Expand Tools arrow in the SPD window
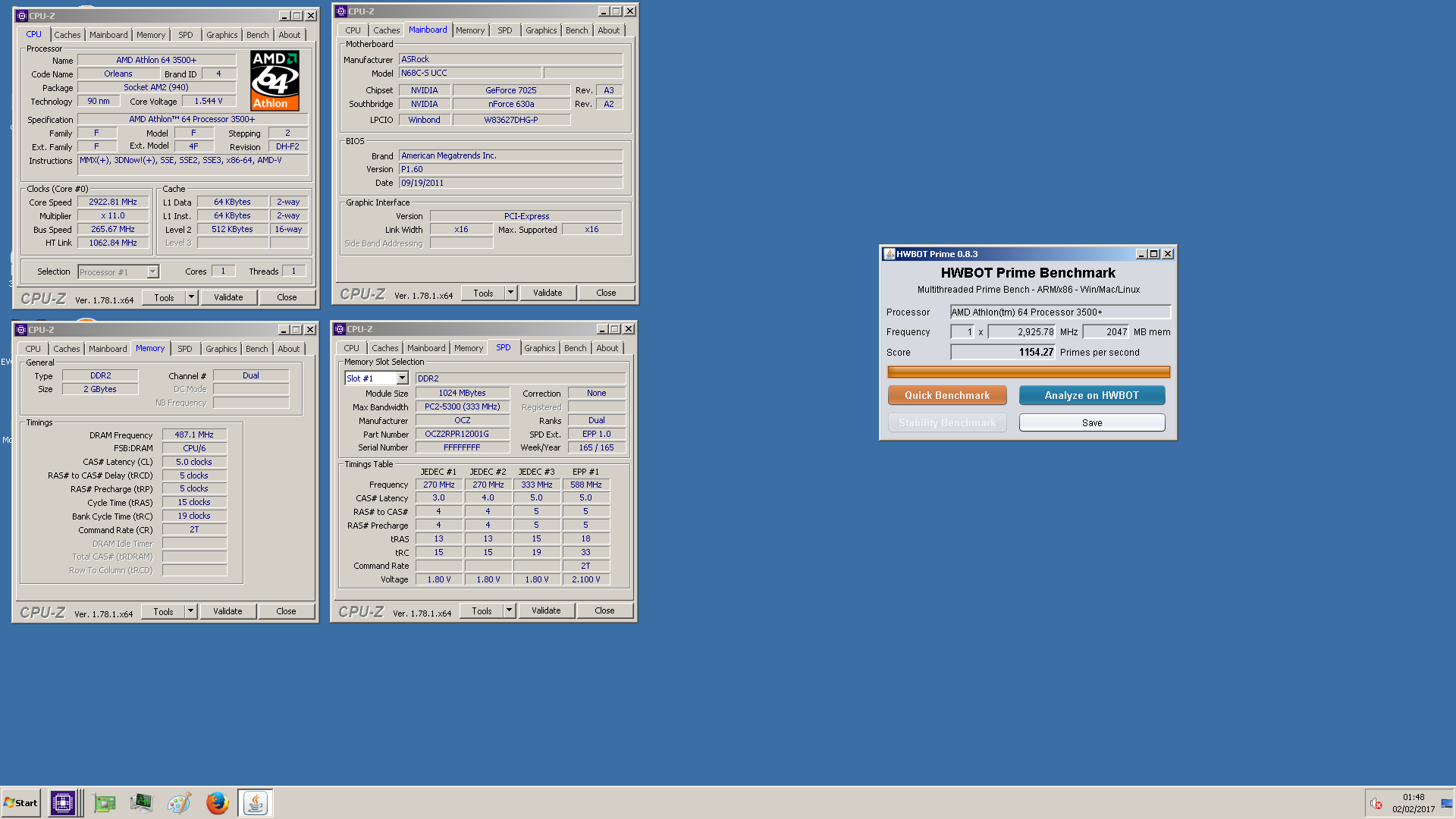This screenshot has height=819, width=1456. click(510, 610)
